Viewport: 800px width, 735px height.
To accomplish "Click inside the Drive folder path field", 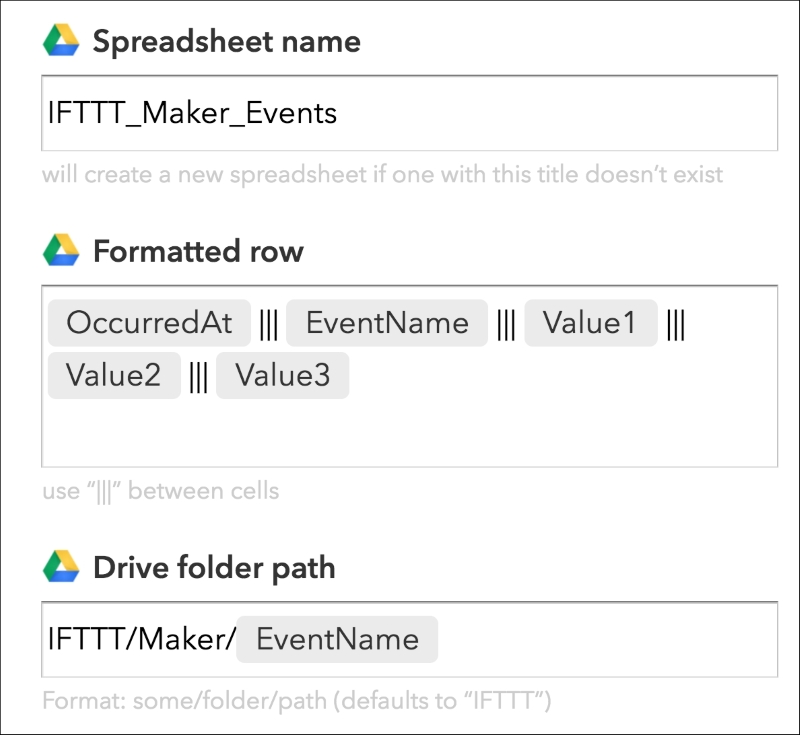I will [x=600, y=640].
